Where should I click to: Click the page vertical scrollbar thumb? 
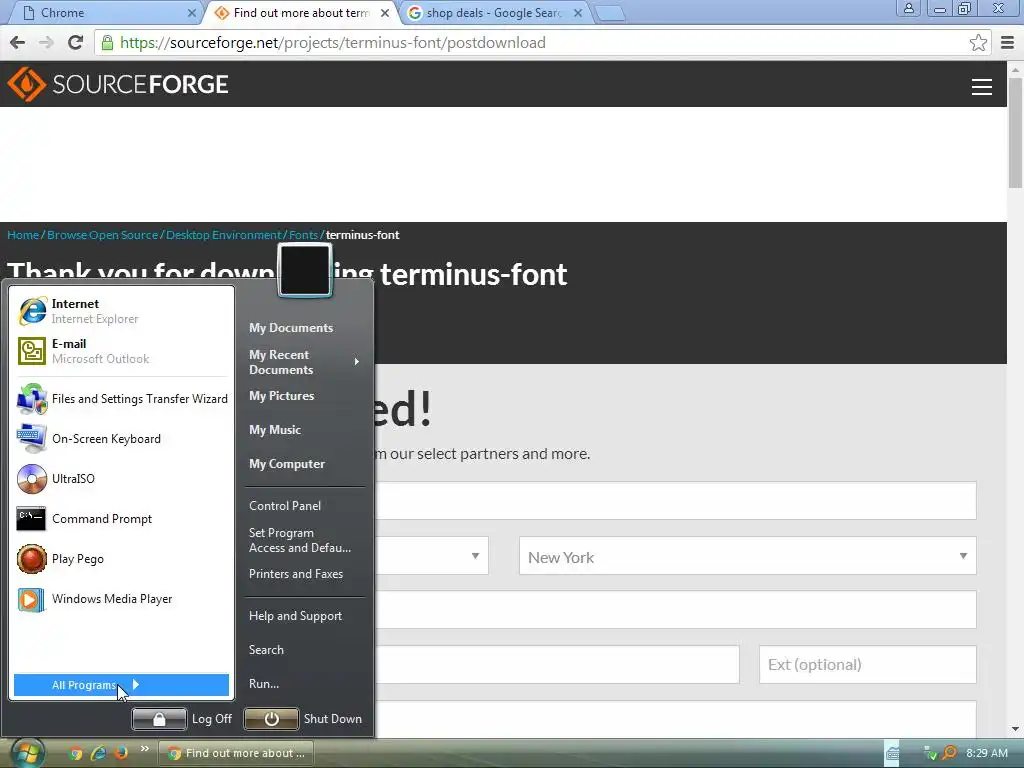[1015, 135]
